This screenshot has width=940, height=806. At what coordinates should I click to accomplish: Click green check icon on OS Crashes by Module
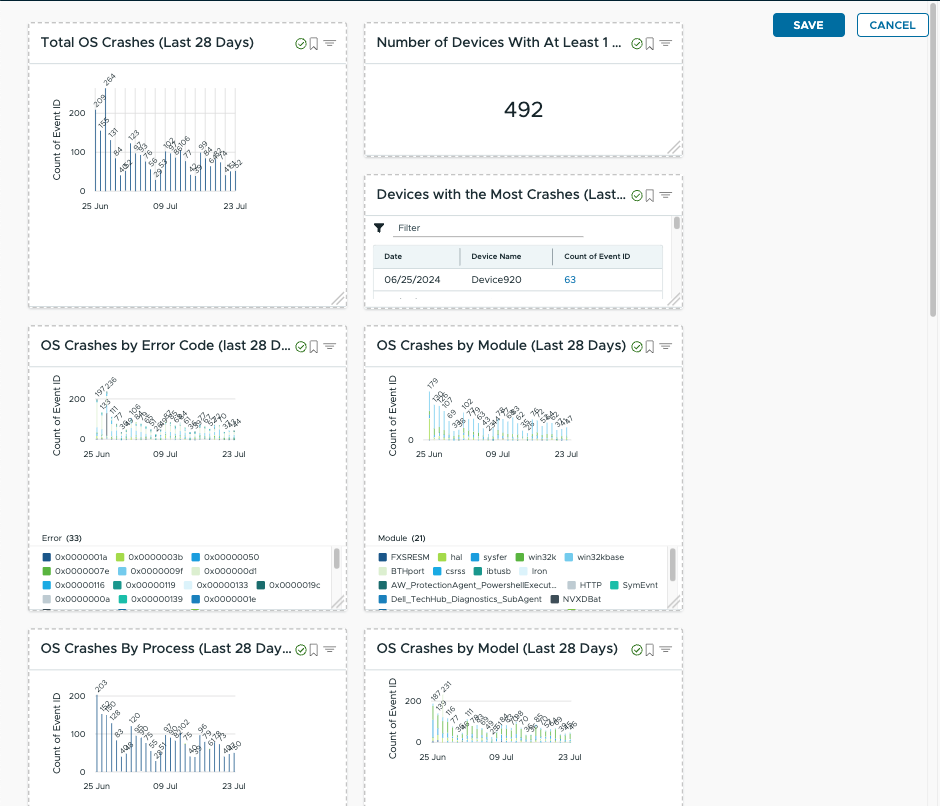coord(636,346)
